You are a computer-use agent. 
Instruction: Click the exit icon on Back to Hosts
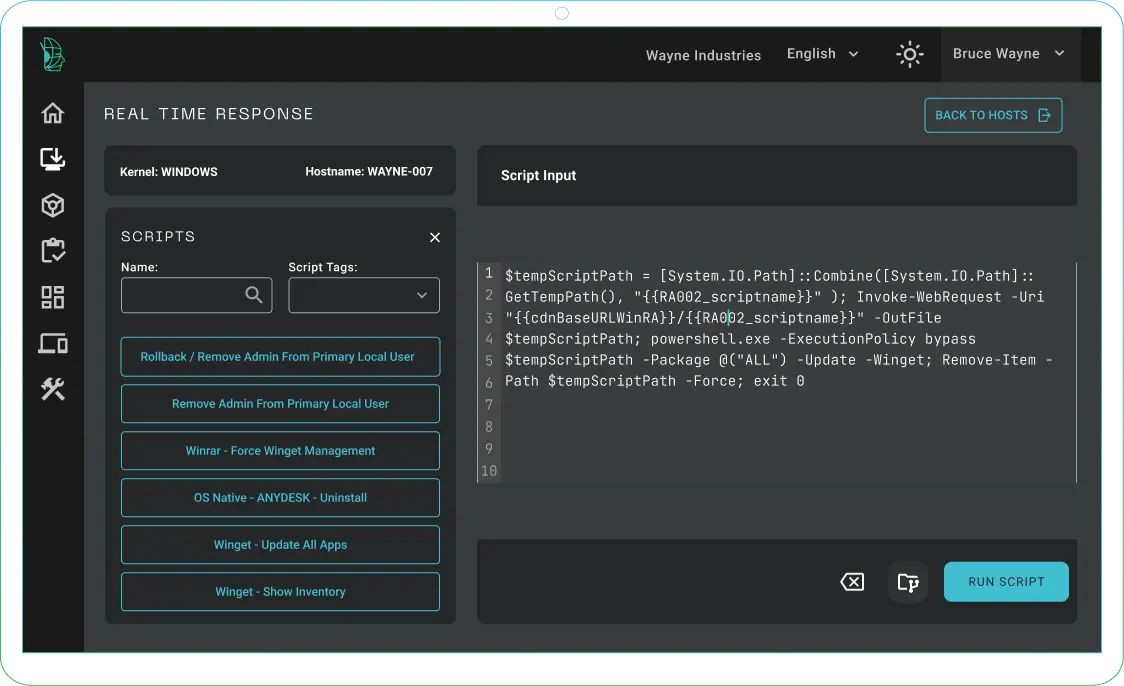pyautogui.click(x=1044, y=115)
